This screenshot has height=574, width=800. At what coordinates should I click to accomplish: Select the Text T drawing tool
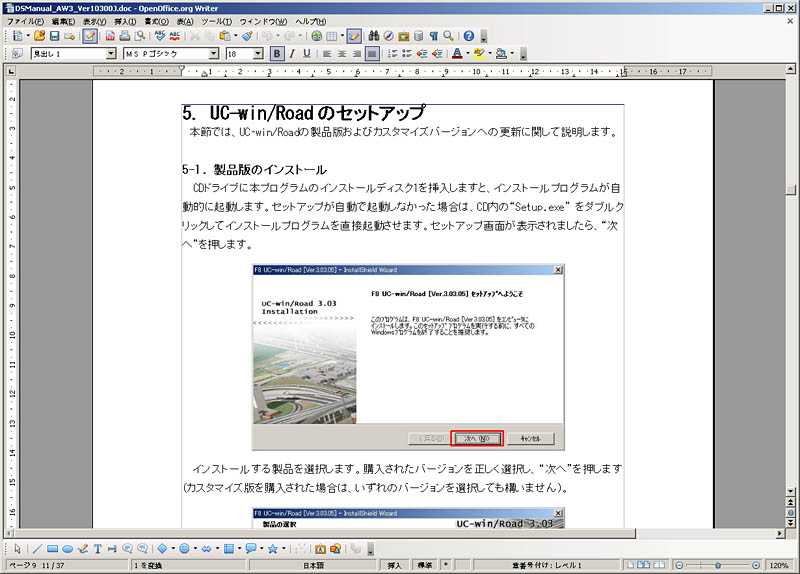point(97,549)
